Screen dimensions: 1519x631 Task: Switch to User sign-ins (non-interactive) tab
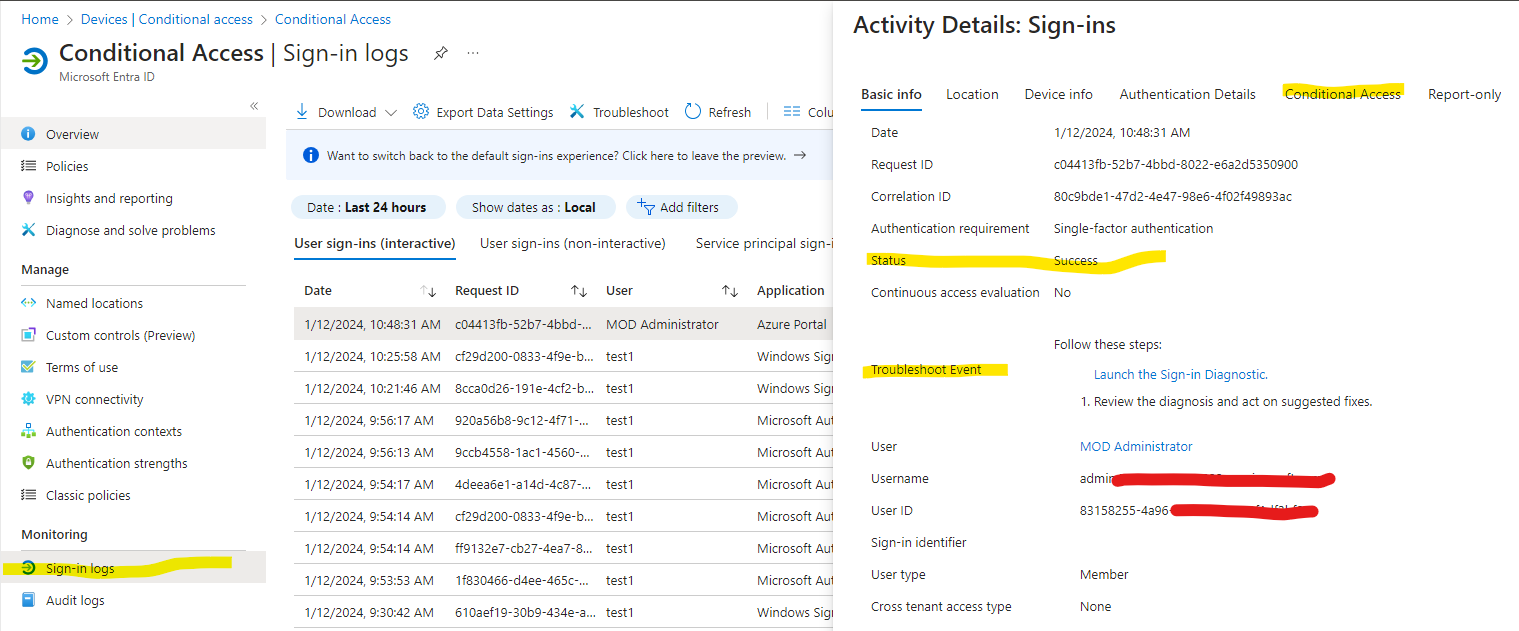pos(572,243)
